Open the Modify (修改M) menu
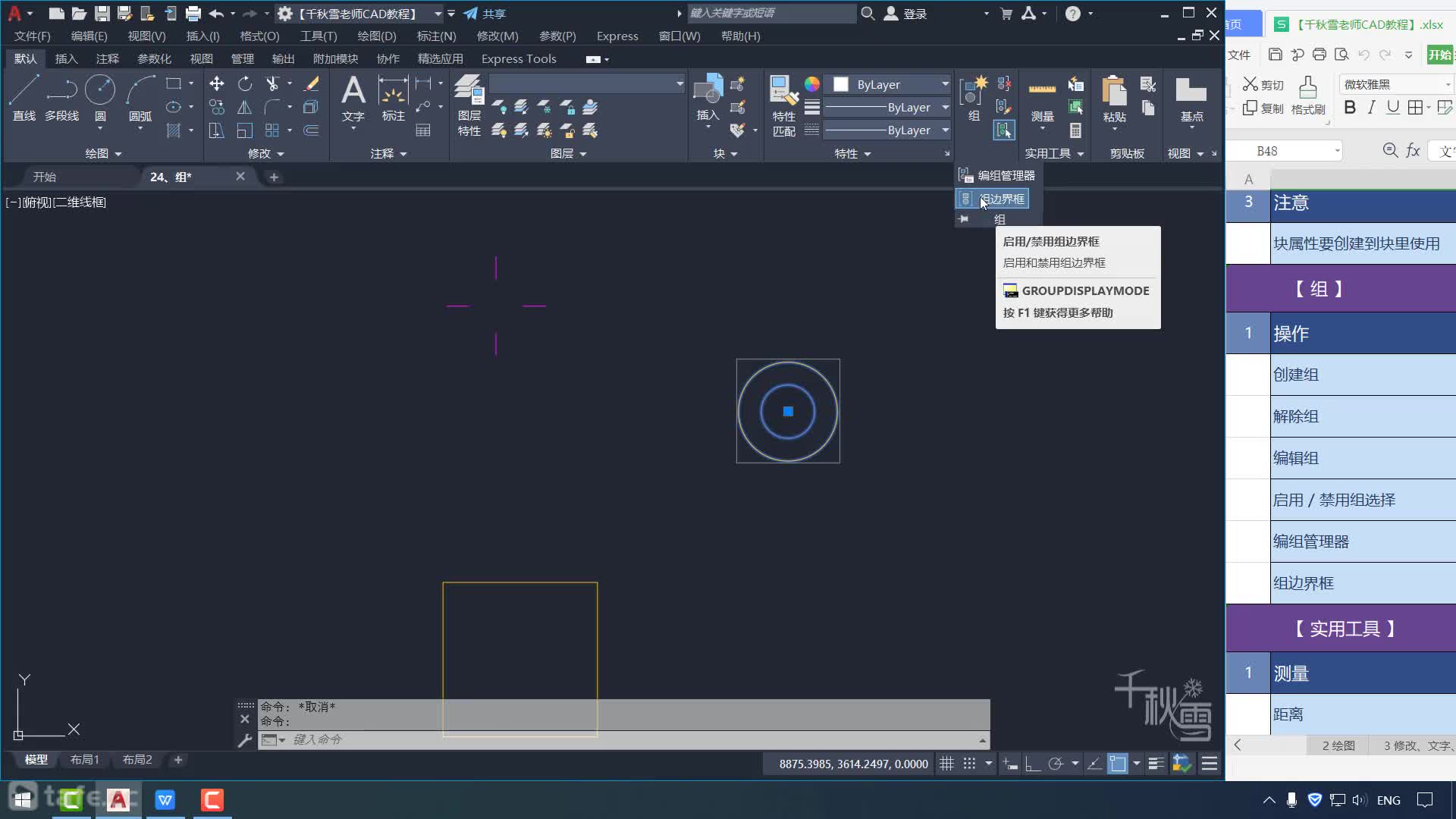Screen dimensions: 1456x819 point(497,36)
